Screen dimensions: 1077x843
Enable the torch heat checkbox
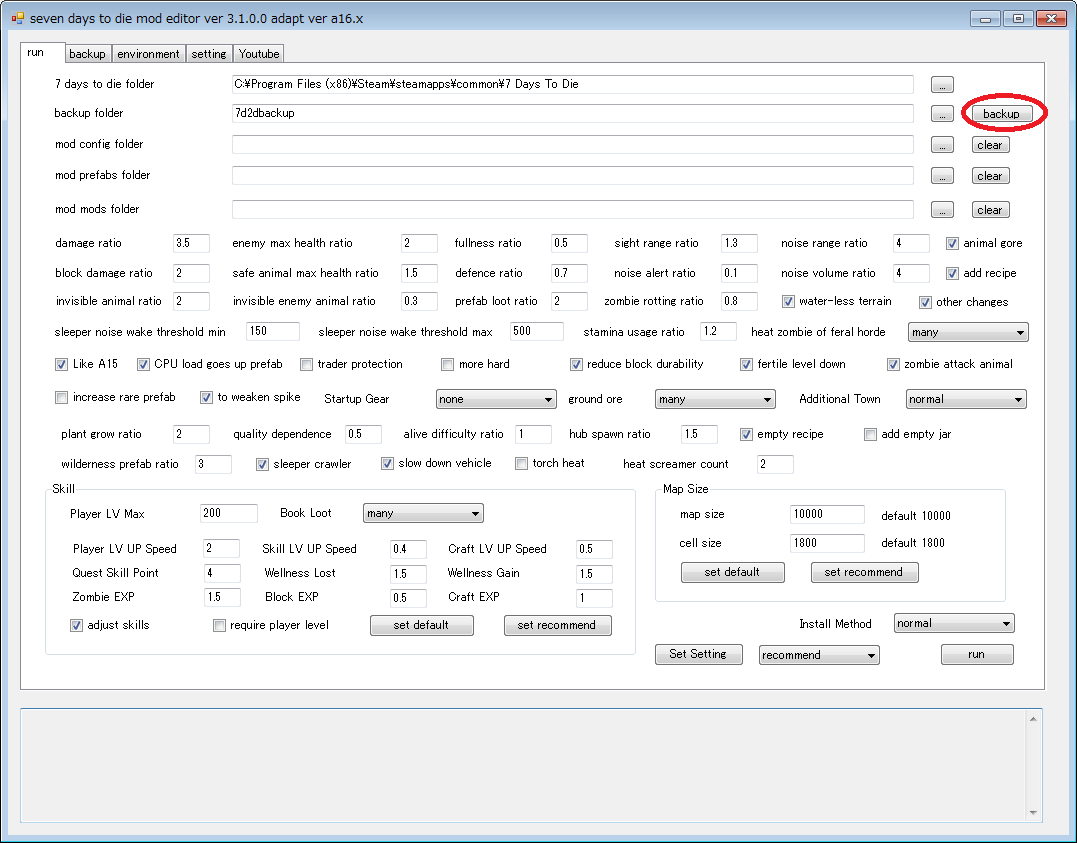521,464
